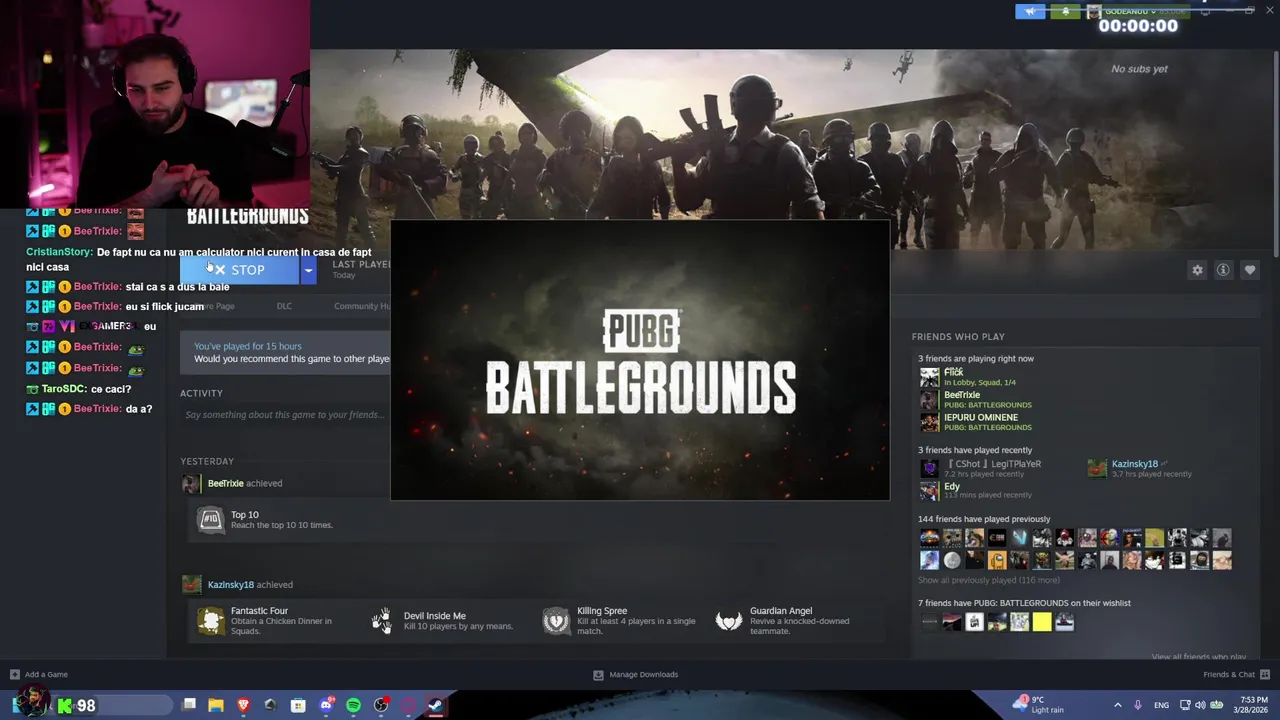
Task: Open Spotify from the taskbar
Action: click(x=353, y=705)
